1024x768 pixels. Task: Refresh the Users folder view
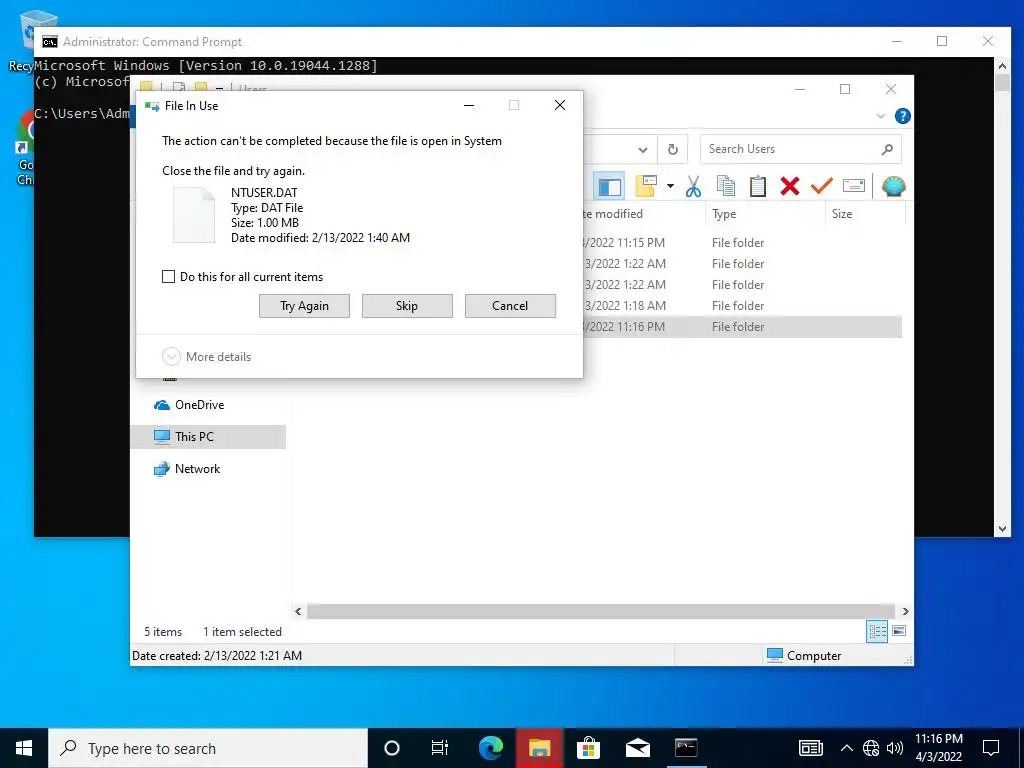tap(673, 150)
